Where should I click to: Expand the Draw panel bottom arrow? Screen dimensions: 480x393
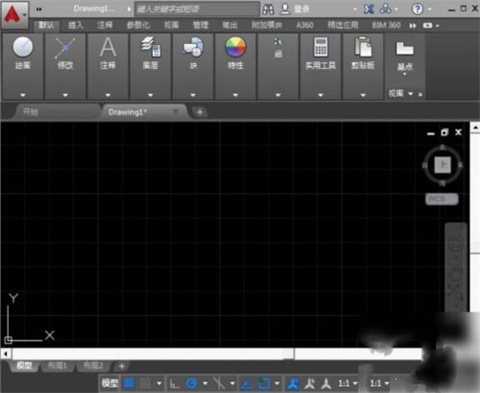pos(23,95)
